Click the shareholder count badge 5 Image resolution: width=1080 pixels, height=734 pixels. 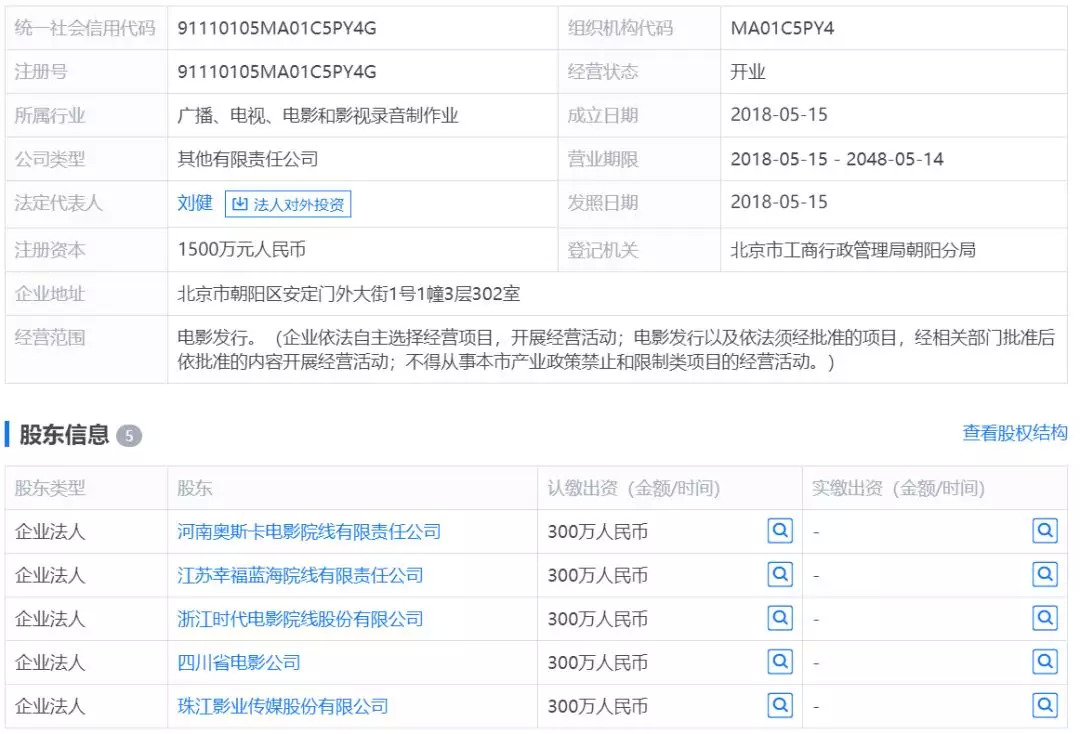(x=129, y=435)
